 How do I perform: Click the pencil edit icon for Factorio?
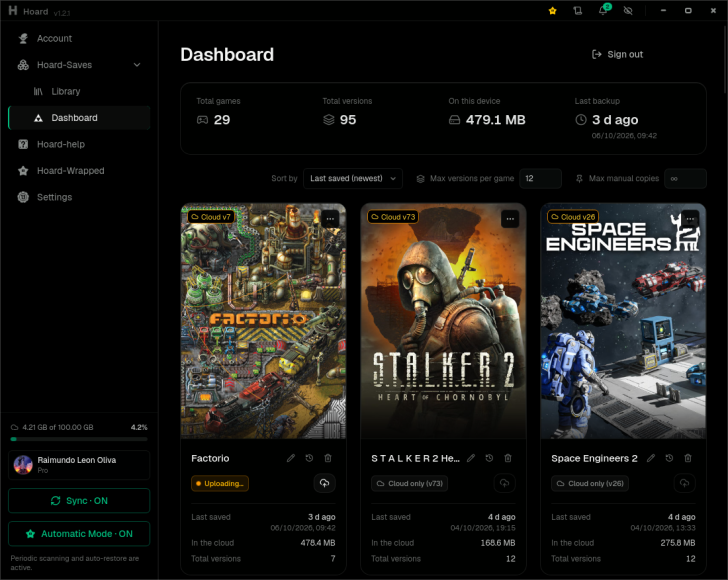click(x=291, y=458)
